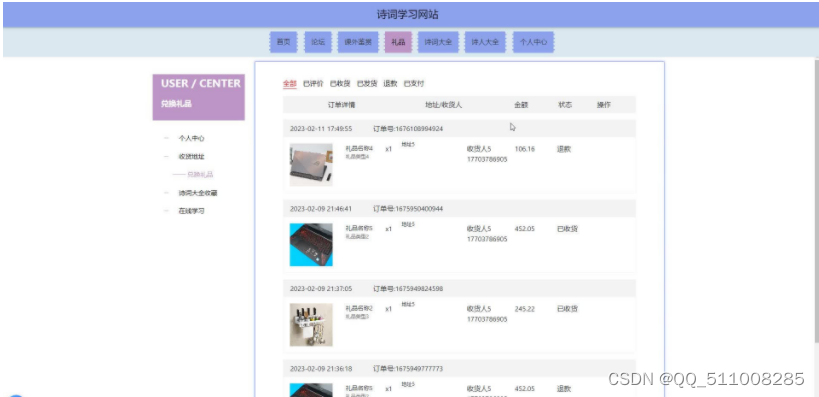Click the 订单详情 column header

pos(342,105)
